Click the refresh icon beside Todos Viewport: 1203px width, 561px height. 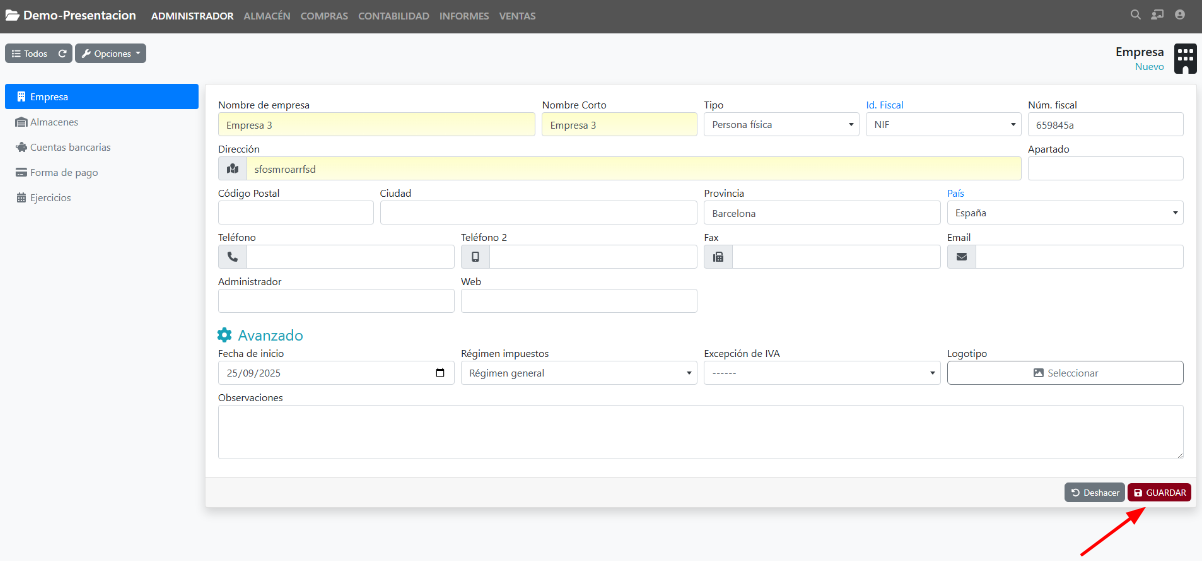pyautogui.click(x=62, y=54)
